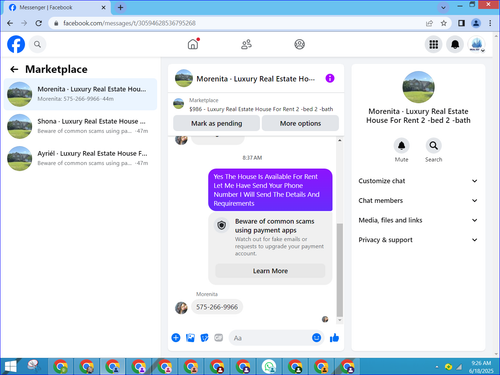Viewport: 500px width, 375px height.
Task: Reload the browser page
Action: (x=39, y=23)
